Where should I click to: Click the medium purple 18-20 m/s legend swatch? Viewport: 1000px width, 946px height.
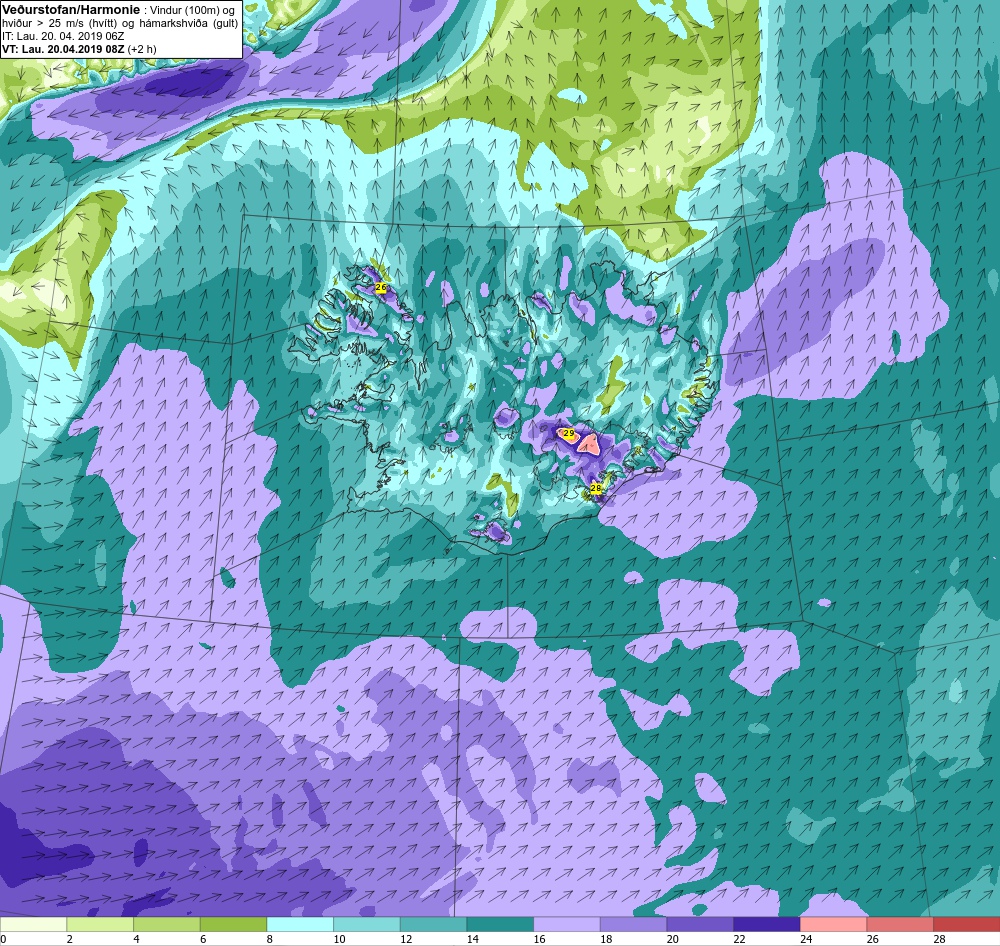pyautogui.click(x=633, y=924)
